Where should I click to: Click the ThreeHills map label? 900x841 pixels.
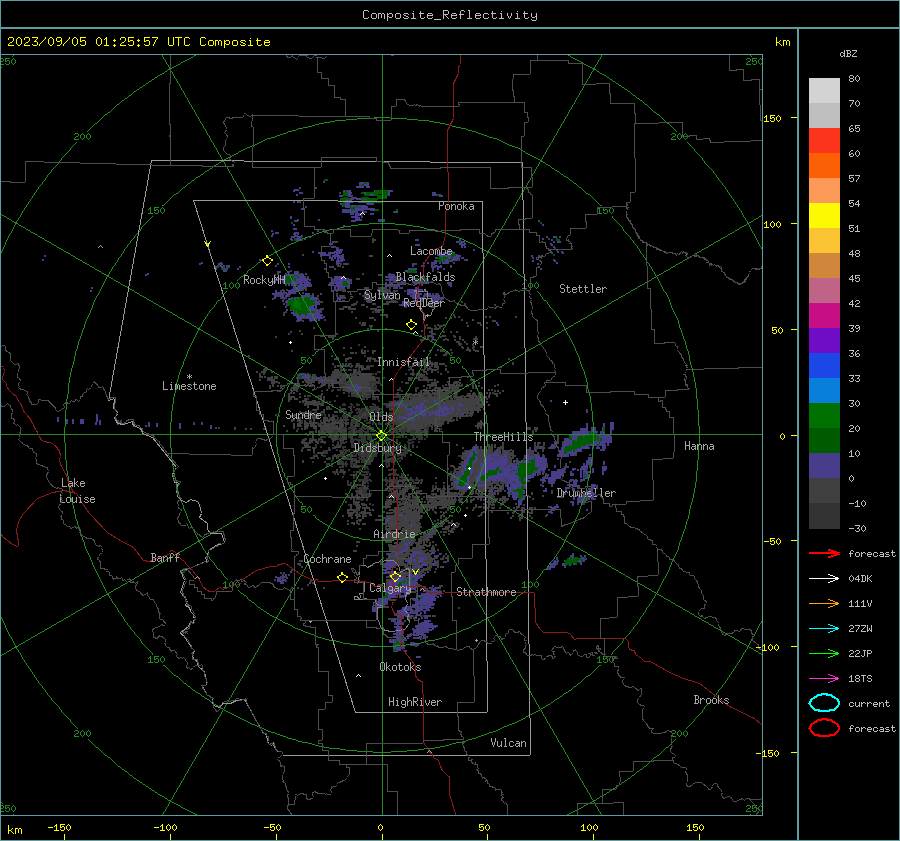[503, 437]
